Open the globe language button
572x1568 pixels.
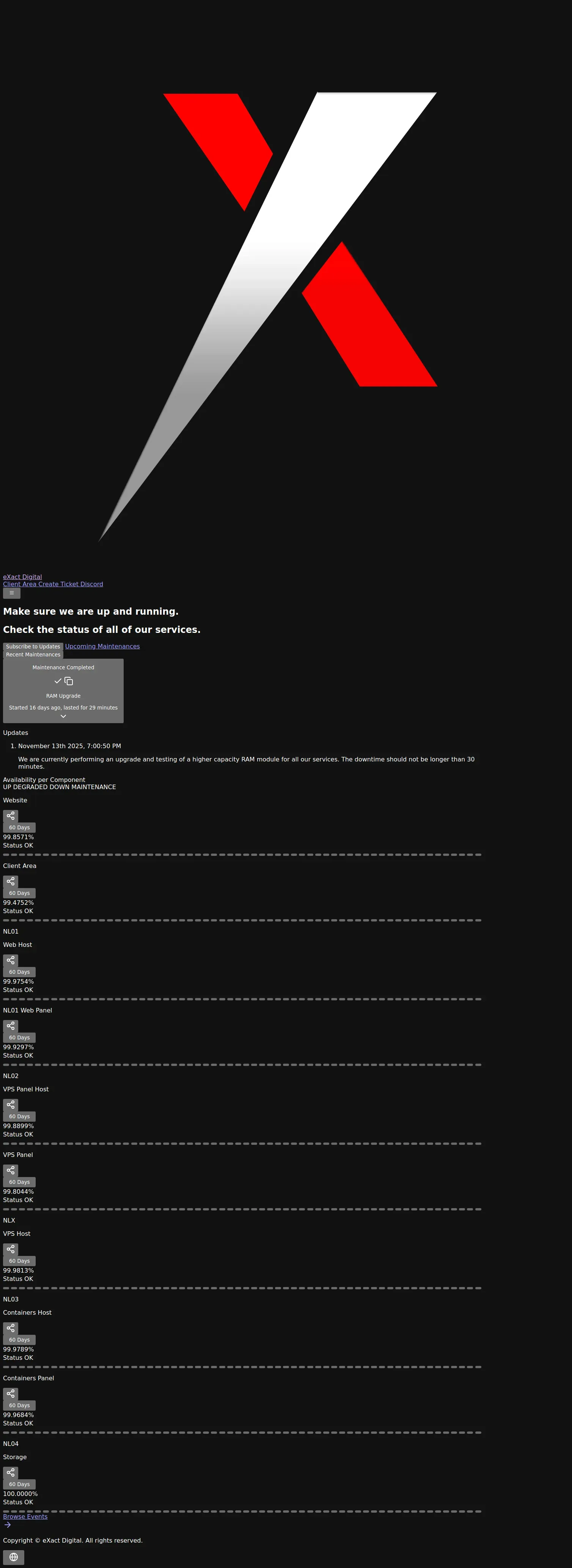[13, 1557]
